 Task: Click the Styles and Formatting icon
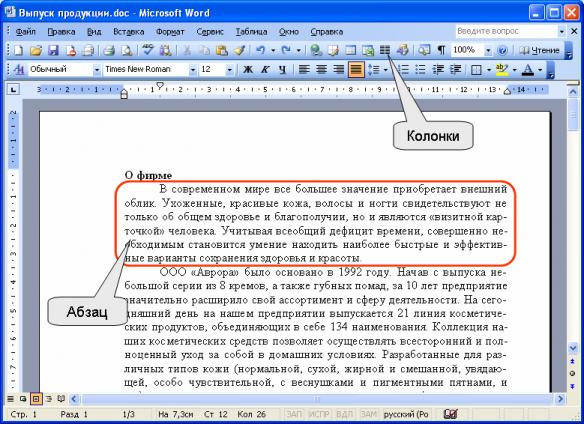tap(19, 70)
